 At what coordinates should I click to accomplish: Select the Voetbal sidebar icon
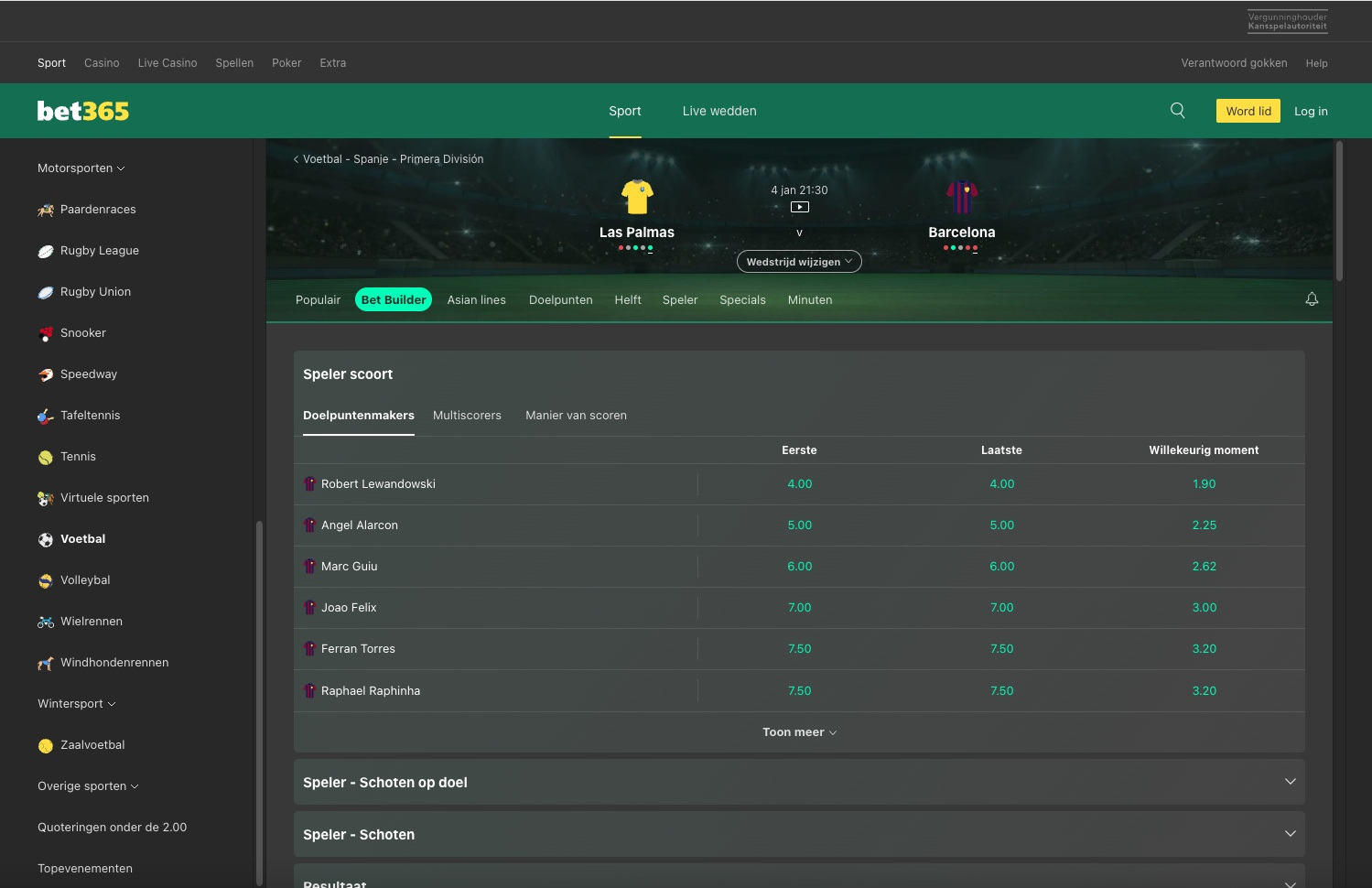coord(45,539)
